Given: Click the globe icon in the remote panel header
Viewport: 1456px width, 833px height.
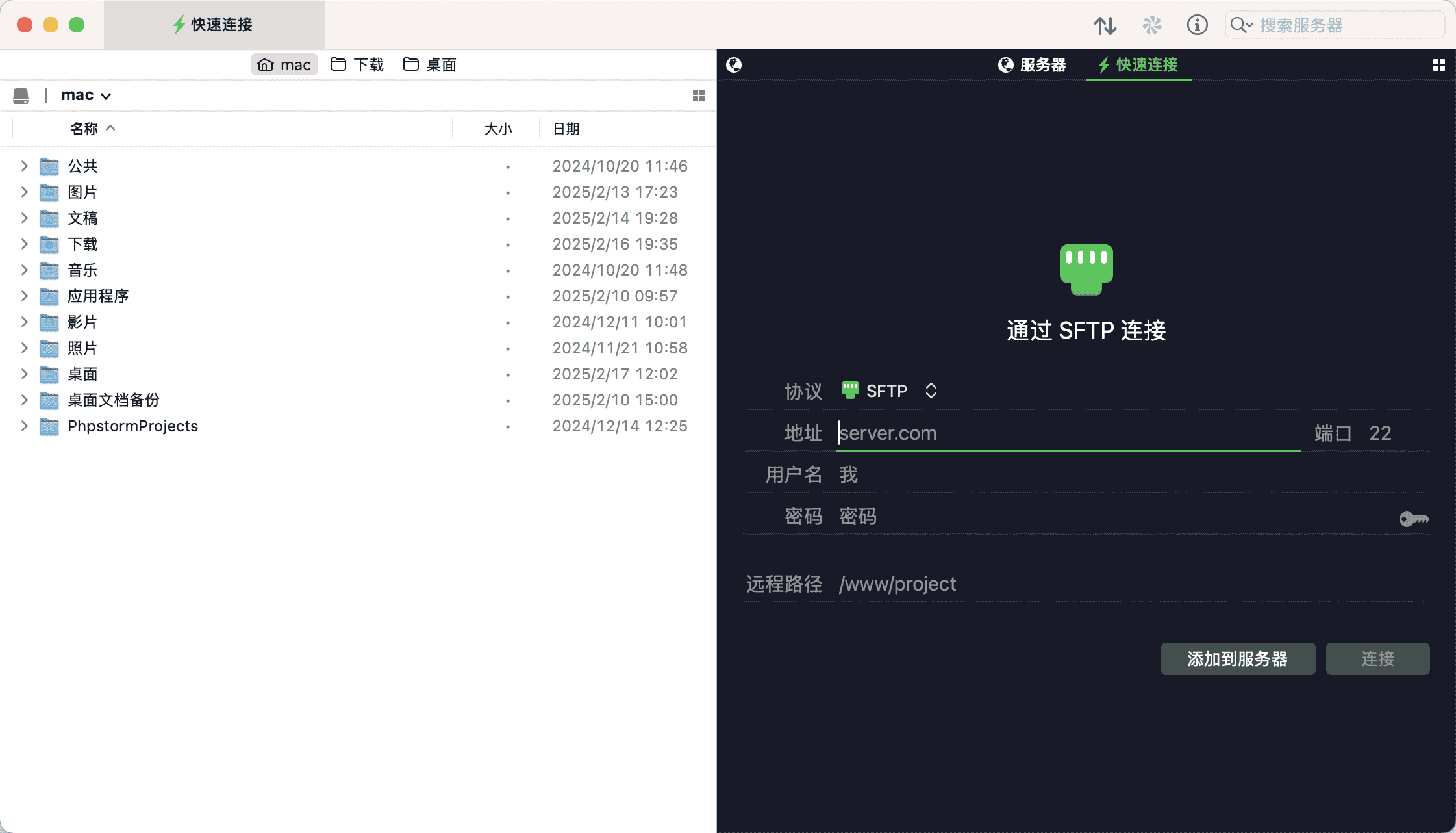Looking at the screenshot, I should [x=734, y=64].
